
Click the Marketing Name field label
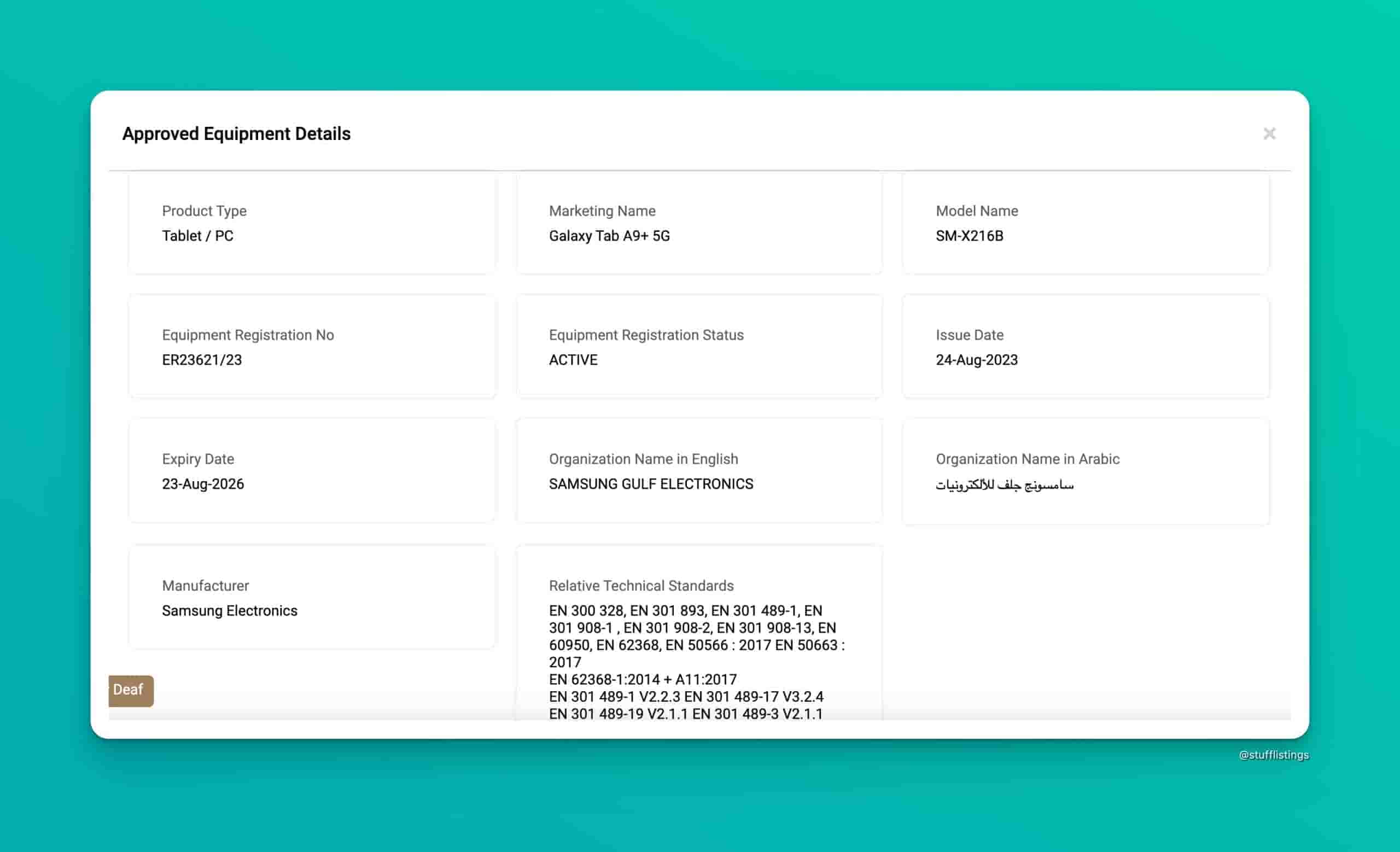602,211
